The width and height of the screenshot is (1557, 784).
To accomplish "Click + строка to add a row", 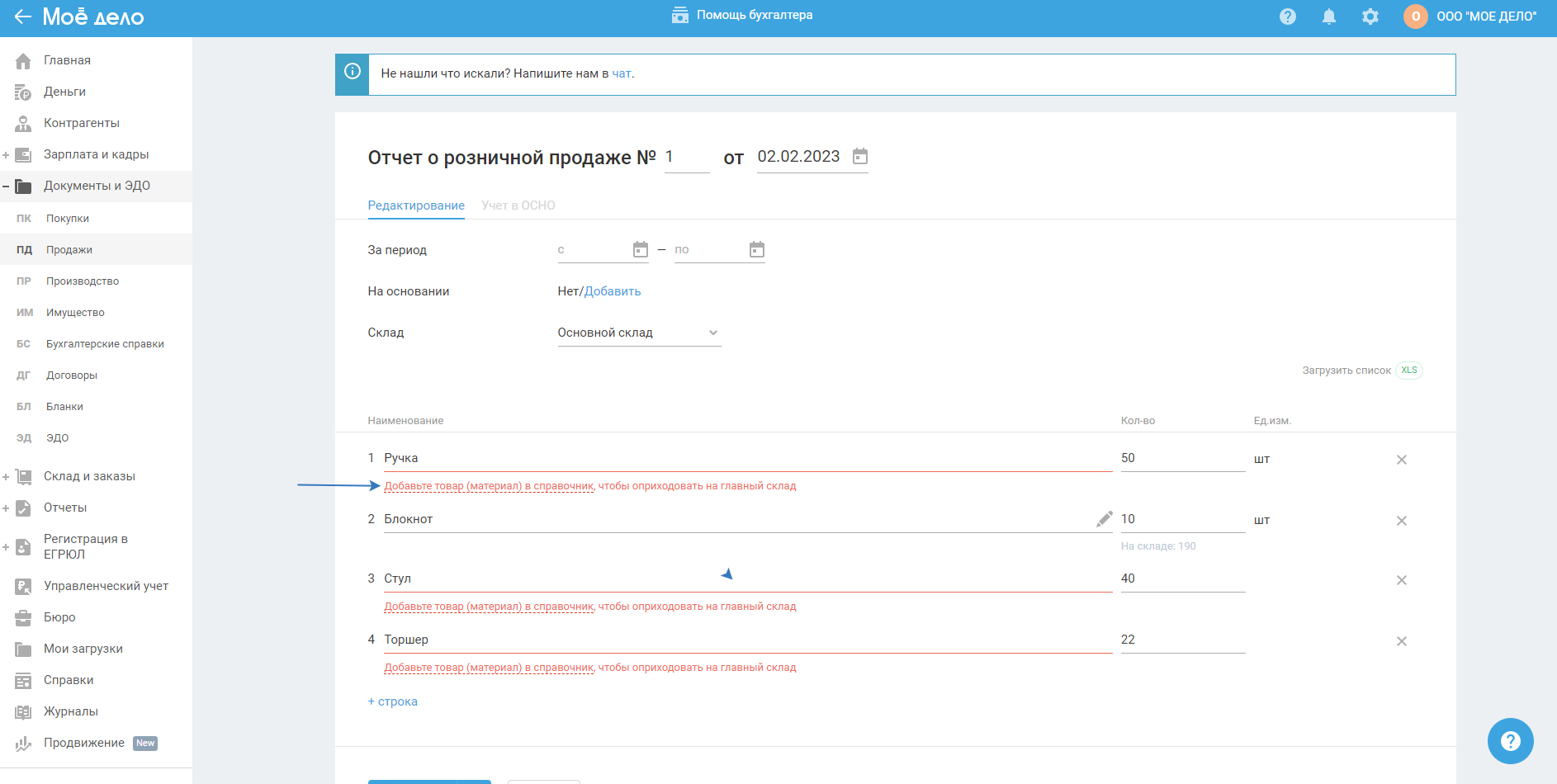I will point(393,701).
